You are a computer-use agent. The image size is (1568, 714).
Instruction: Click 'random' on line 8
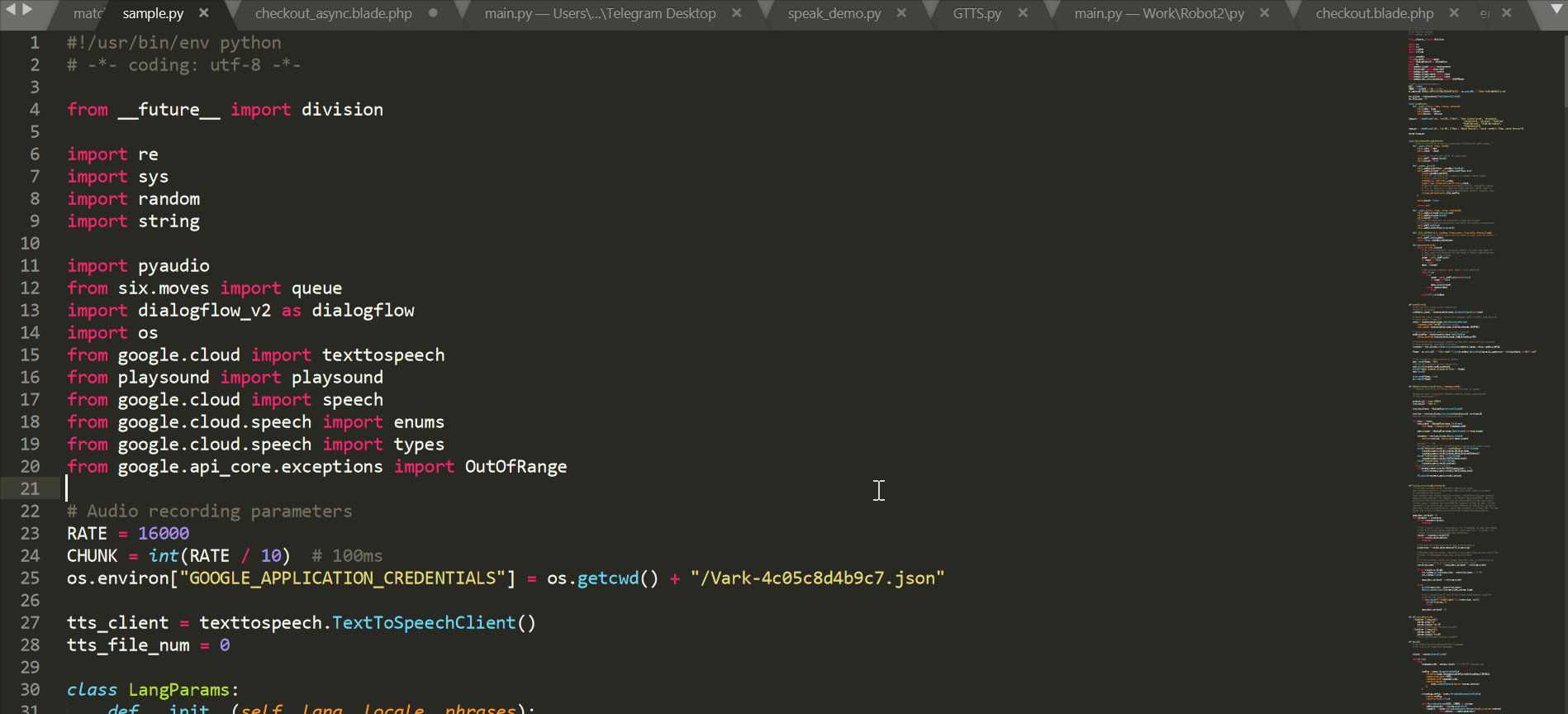pos(169,199)
